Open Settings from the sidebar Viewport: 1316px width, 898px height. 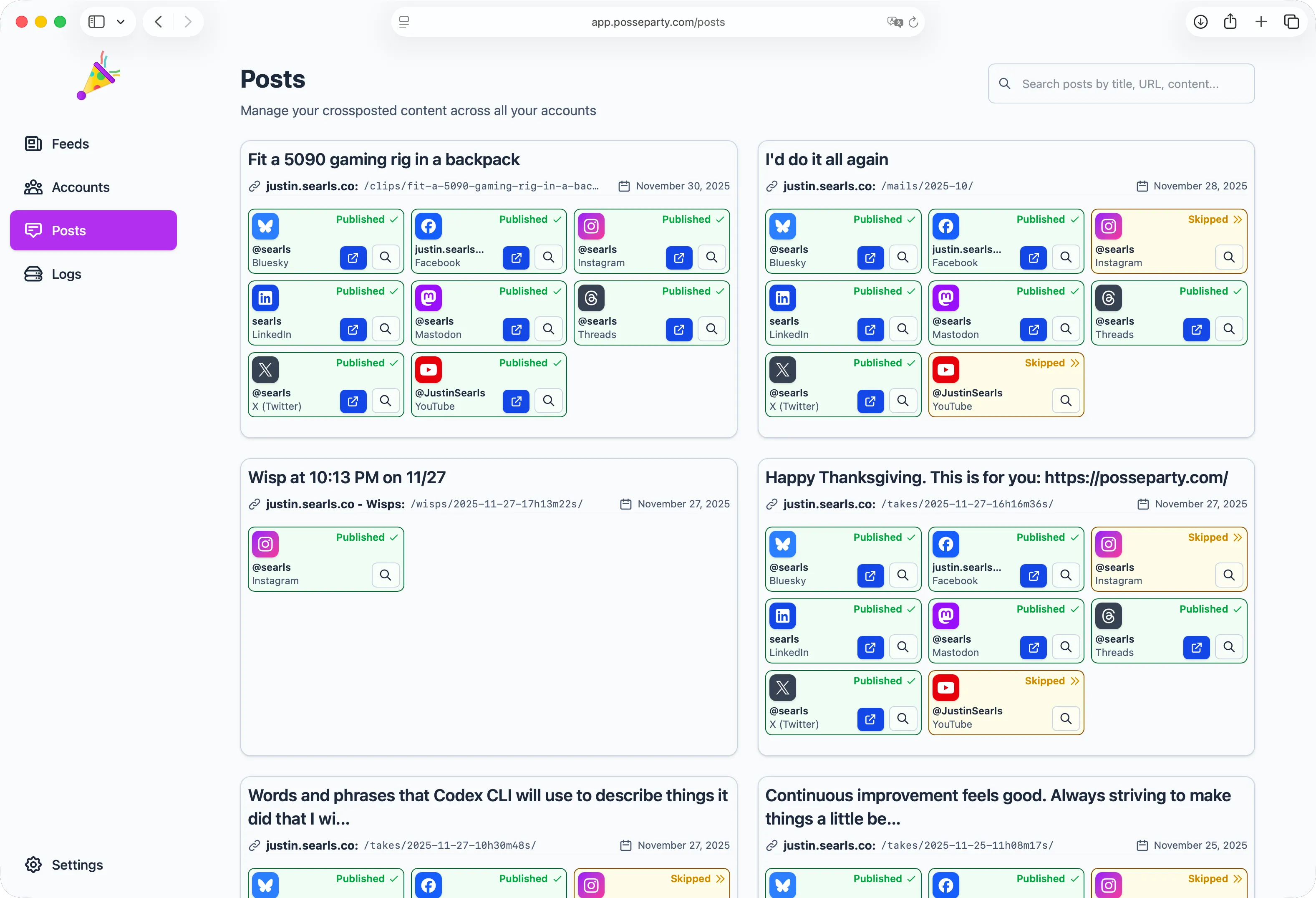pos(77,865)
